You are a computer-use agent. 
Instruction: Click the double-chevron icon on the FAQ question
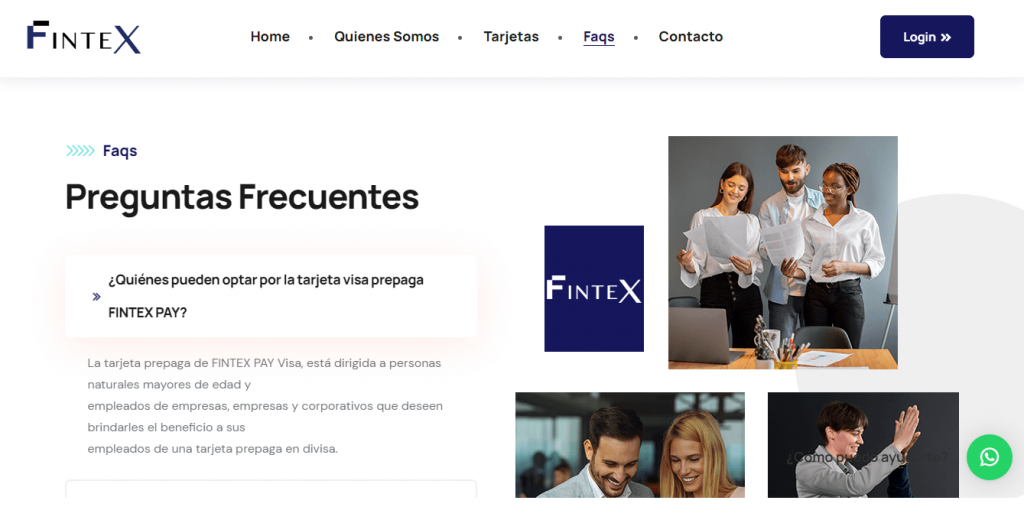tap(97, 297)
